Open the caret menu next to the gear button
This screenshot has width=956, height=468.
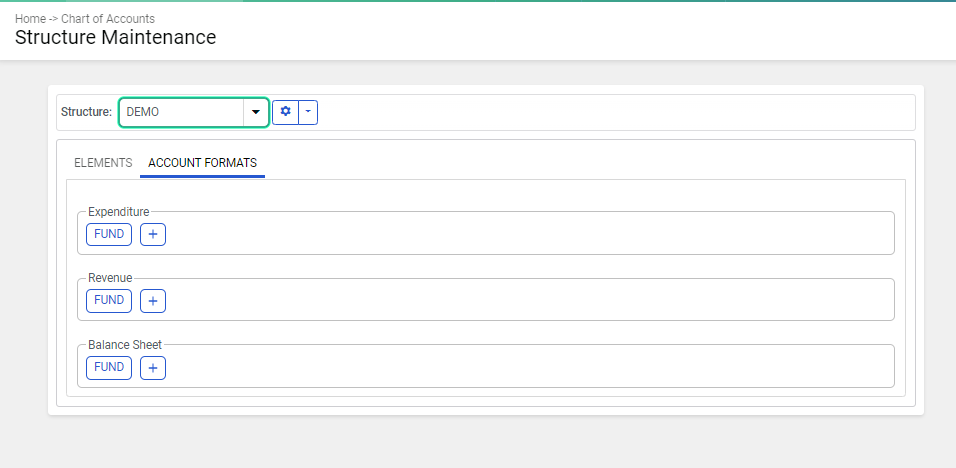(308, 112)
